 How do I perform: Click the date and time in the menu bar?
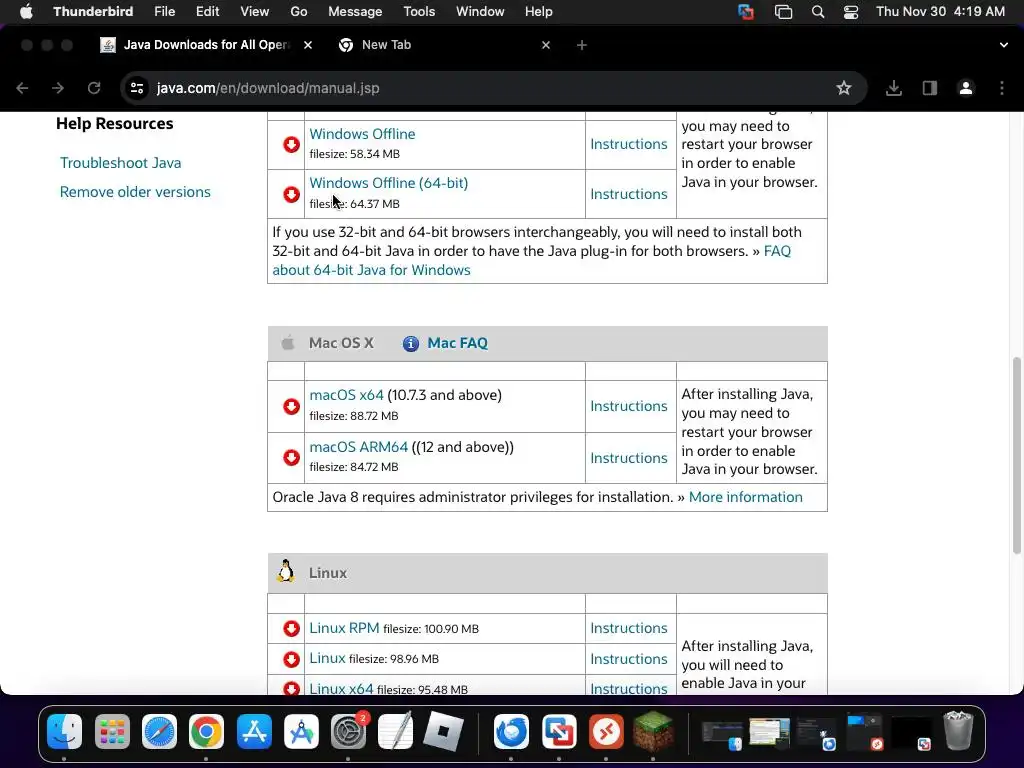(940, 12)
